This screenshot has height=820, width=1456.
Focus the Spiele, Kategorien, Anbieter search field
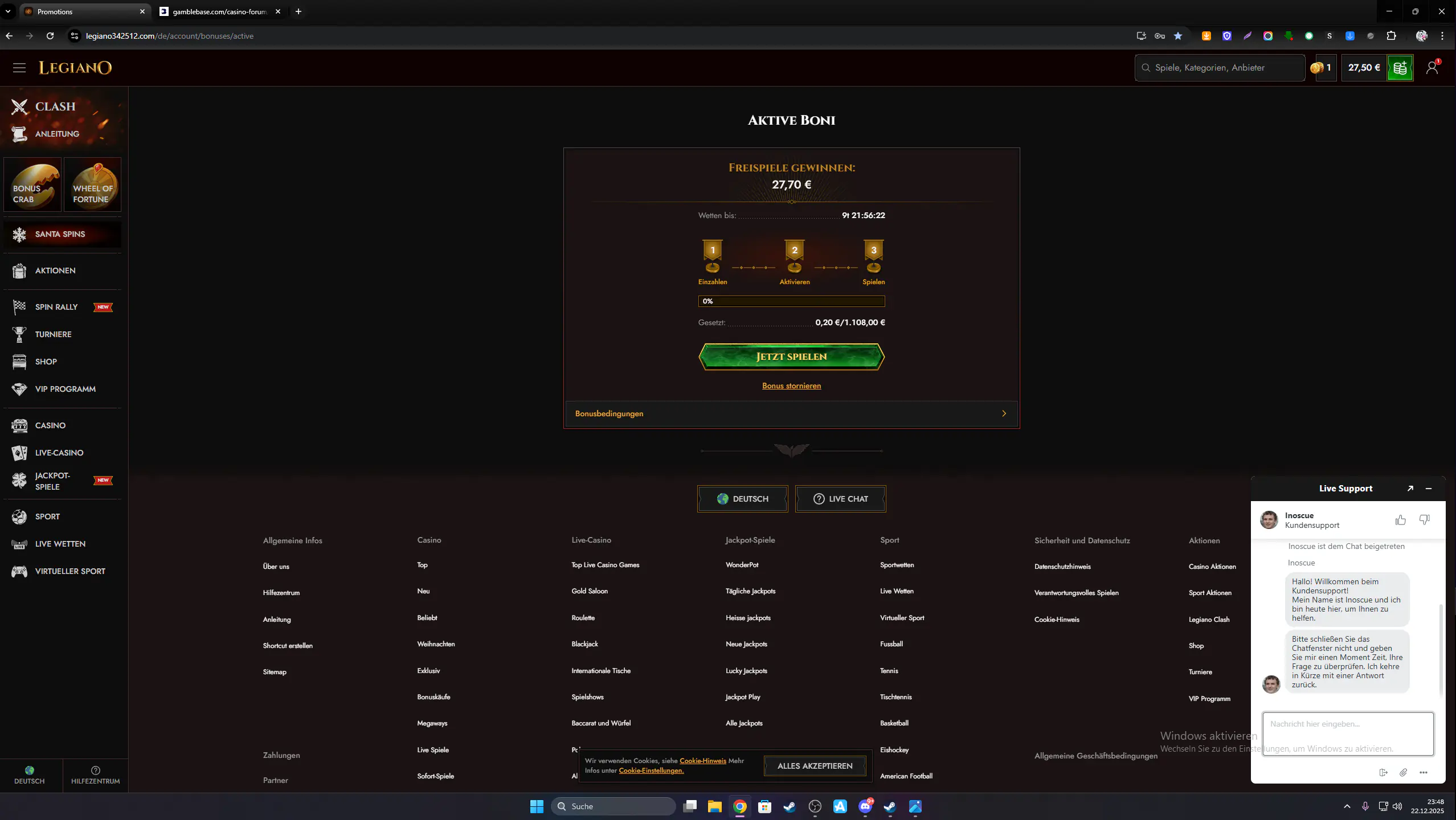pyautogui.click(x=1220, y=68)
